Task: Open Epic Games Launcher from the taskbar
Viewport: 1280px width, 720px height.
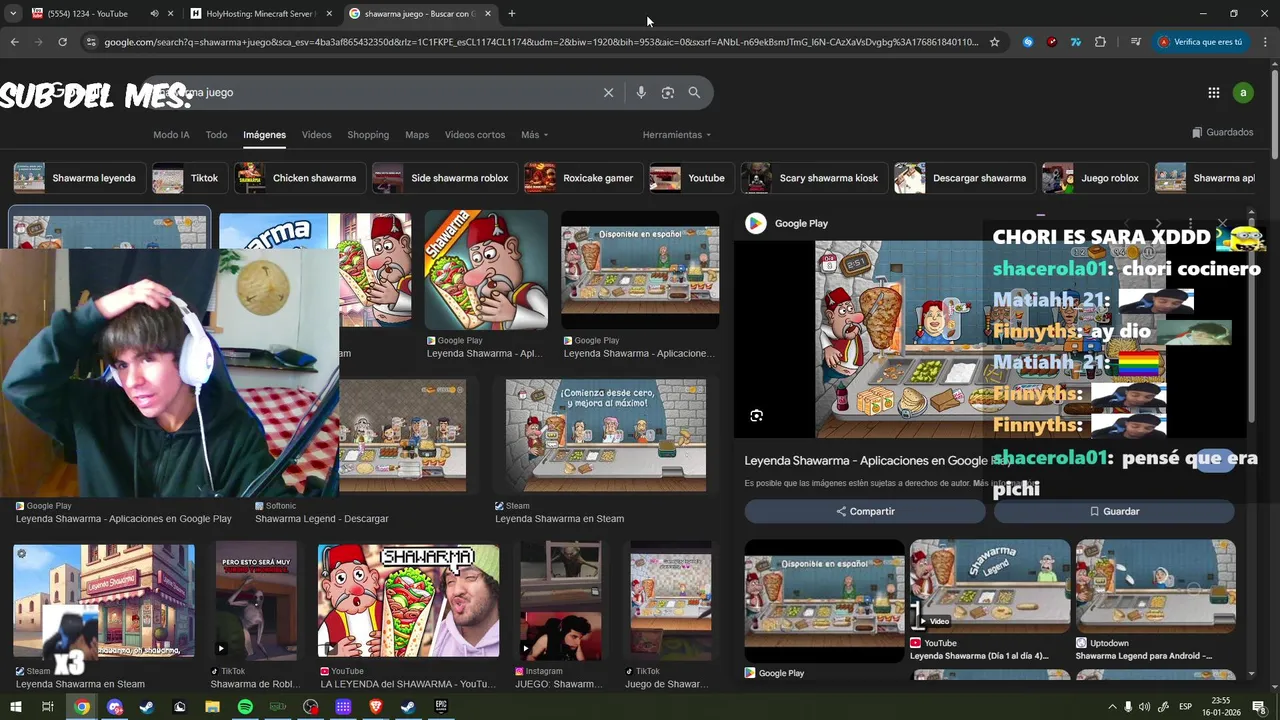Action: point(441,707)
